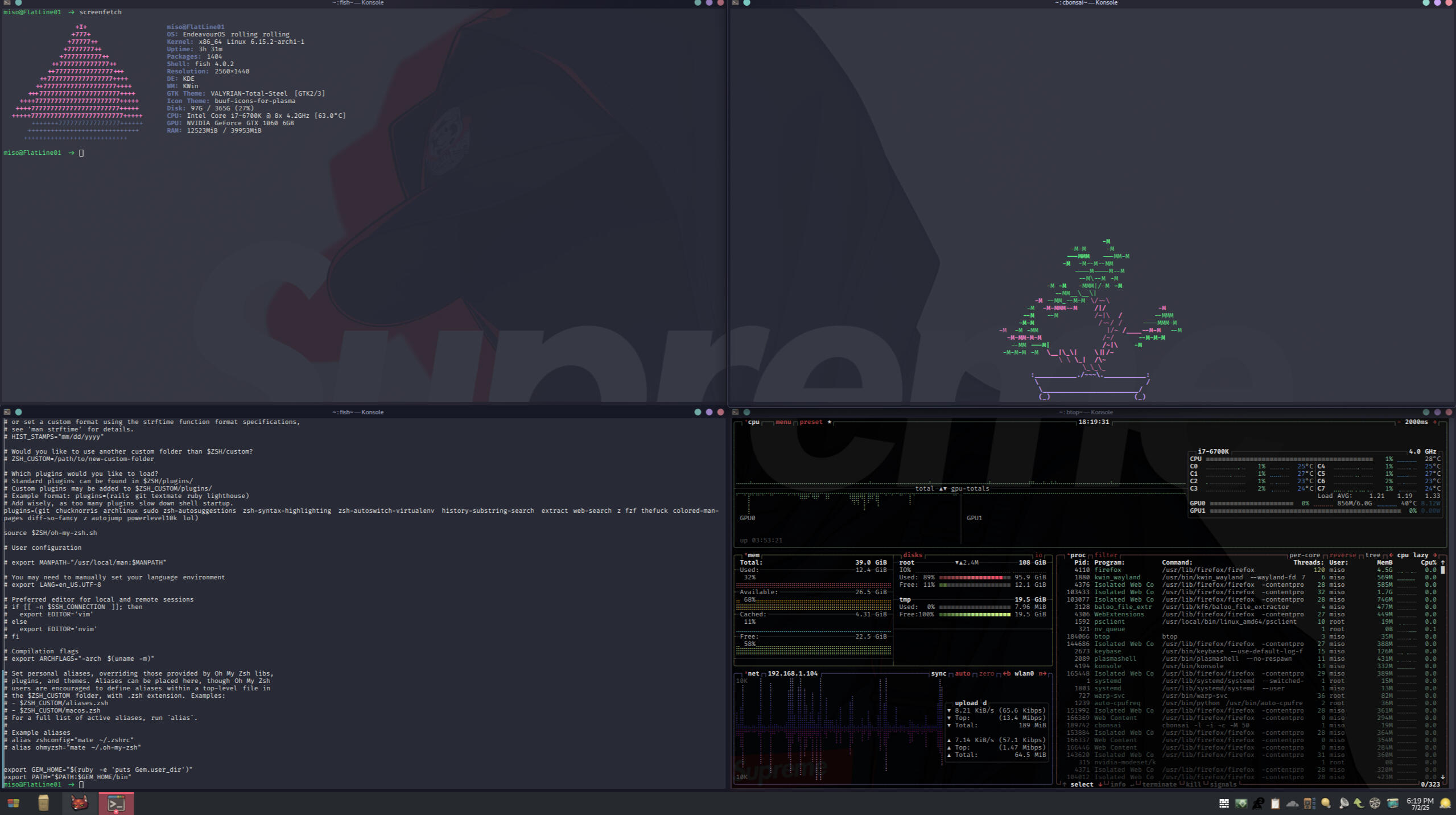Open the btop menu
This screenshot has width=1456, height=815.
(x=783, y=422)
